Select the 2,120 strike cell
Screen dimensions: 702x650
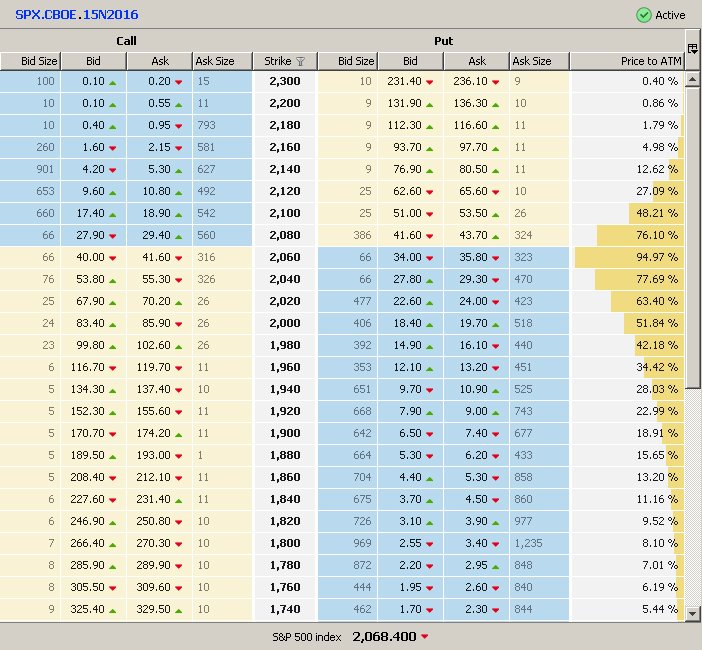pyautogui.click(x=285, y=191)
